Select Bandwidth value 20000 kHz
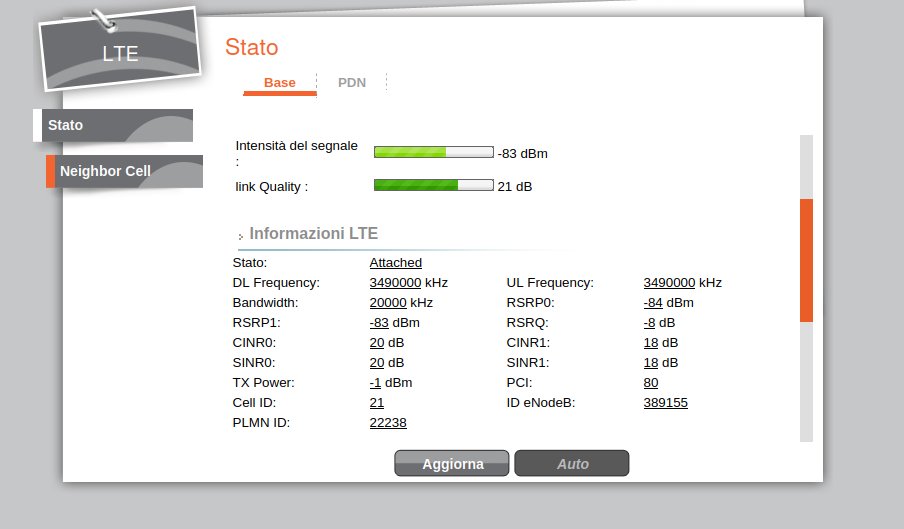Image resolution: width=904 pixels, height=529 pixels. [401, 303]
